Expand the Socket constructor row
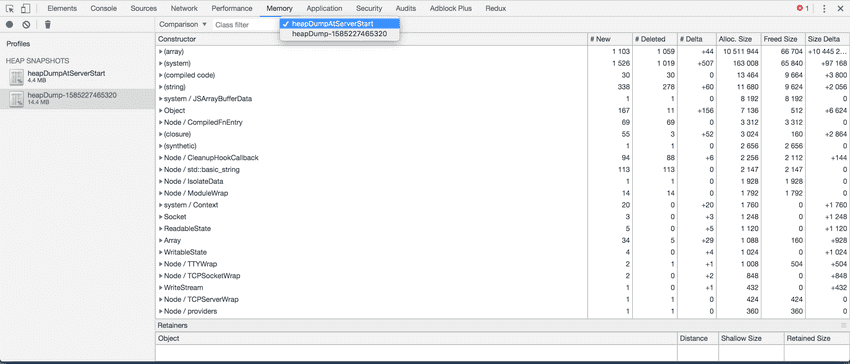This screenshot has height=364, width=850. click(160, 217)
